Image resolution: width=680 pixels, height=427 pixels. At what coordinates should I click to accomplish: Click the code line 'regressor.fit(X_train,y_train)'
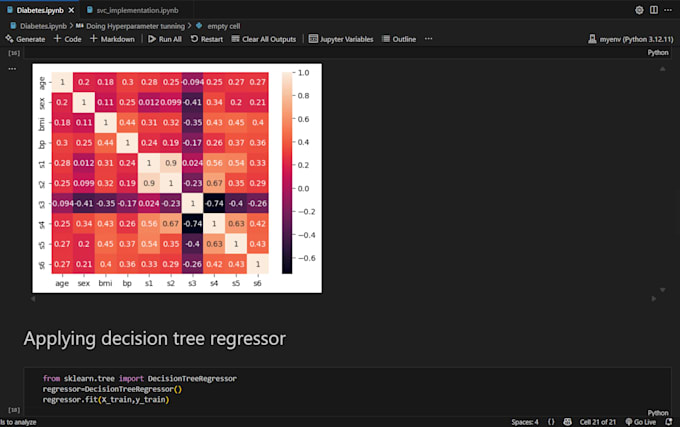[106, 400]
